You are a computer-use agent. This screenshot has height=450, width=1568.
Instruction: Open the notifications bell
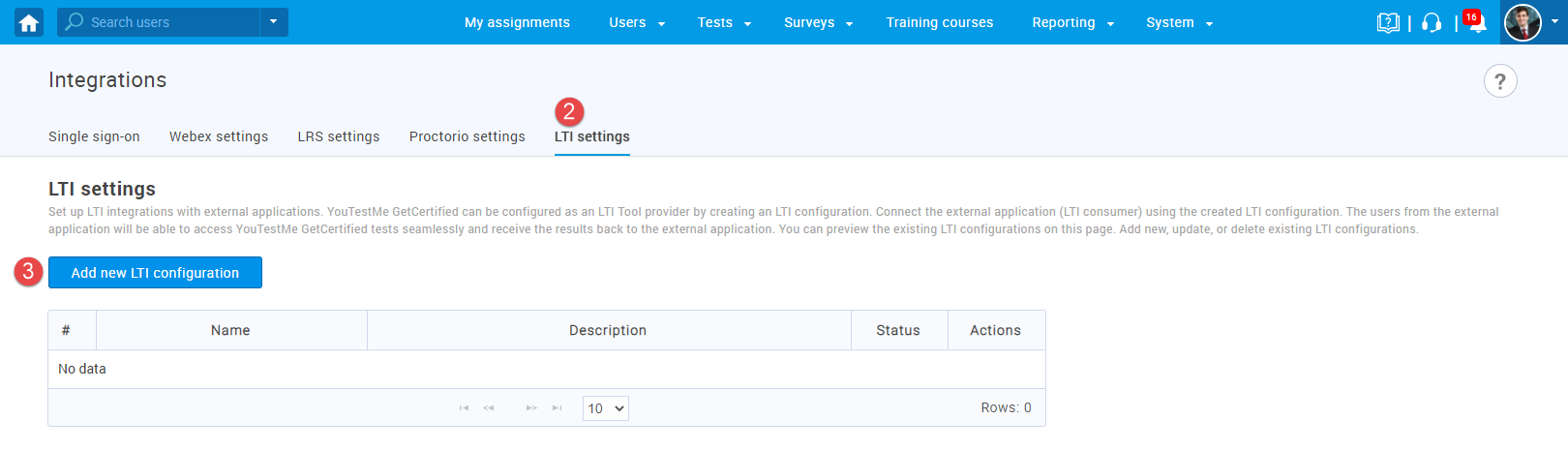coord(1476,23)
